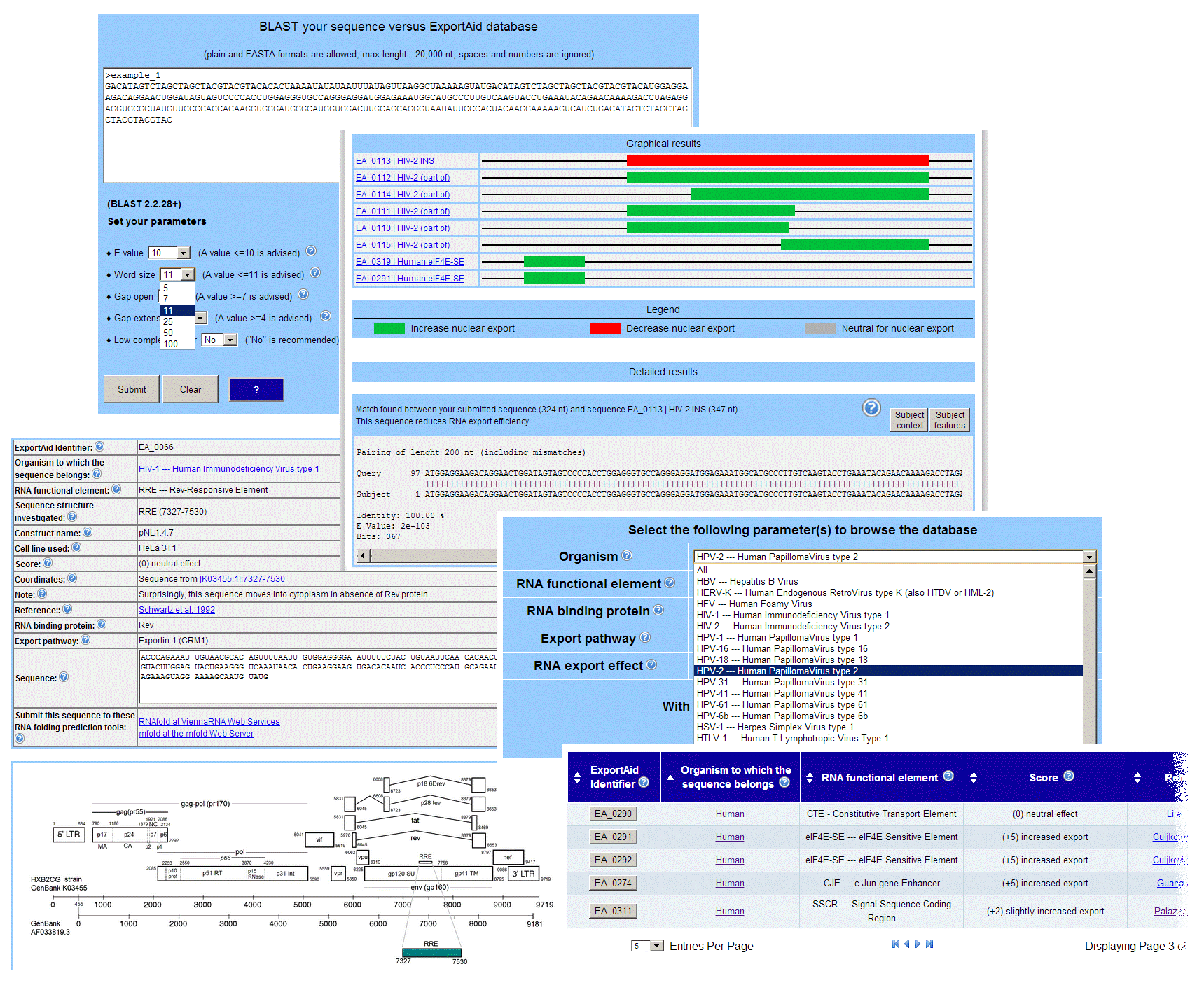1204x983 pixels.
Task: Open EA_0319 | Human eIF4E-SE result link
Action: pyautogui.click(x=410, y=261)
